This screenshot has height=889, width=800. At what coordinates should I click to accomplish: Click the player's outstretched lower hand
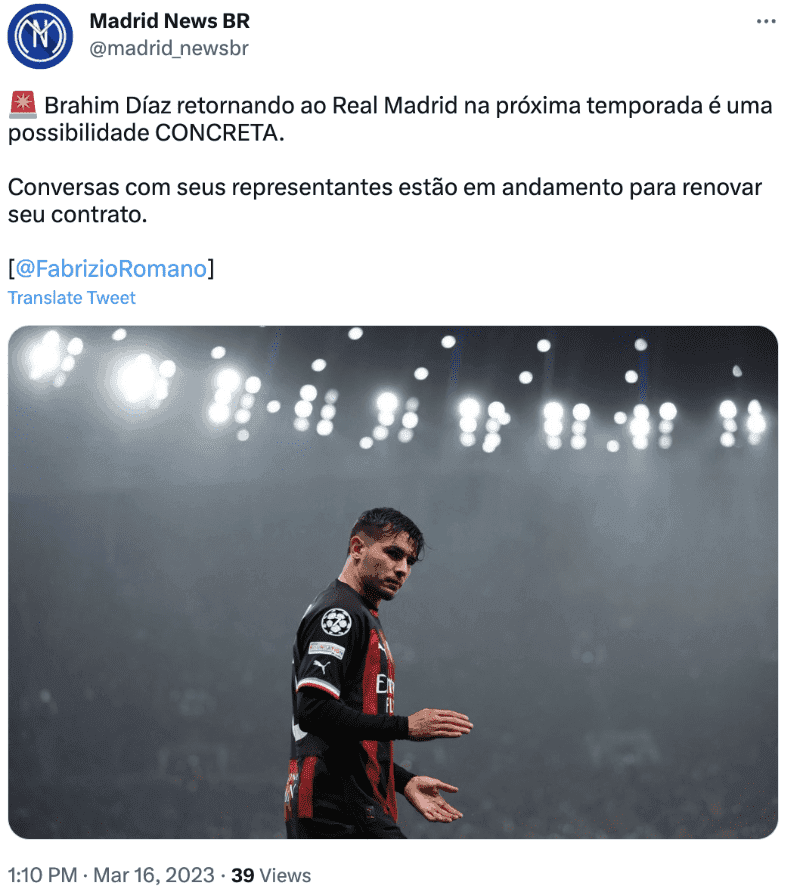(433, 799)
